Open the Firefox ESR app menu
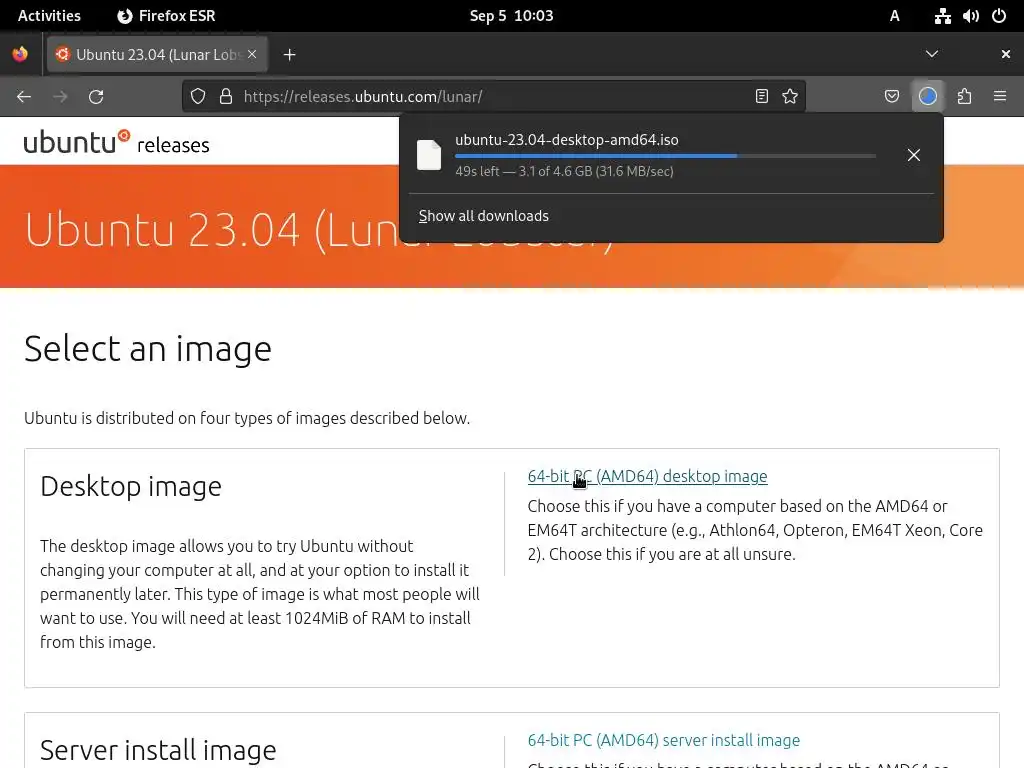Viewport: 1024px width, 768px height. pyautogui.click(x=166, y=16)
